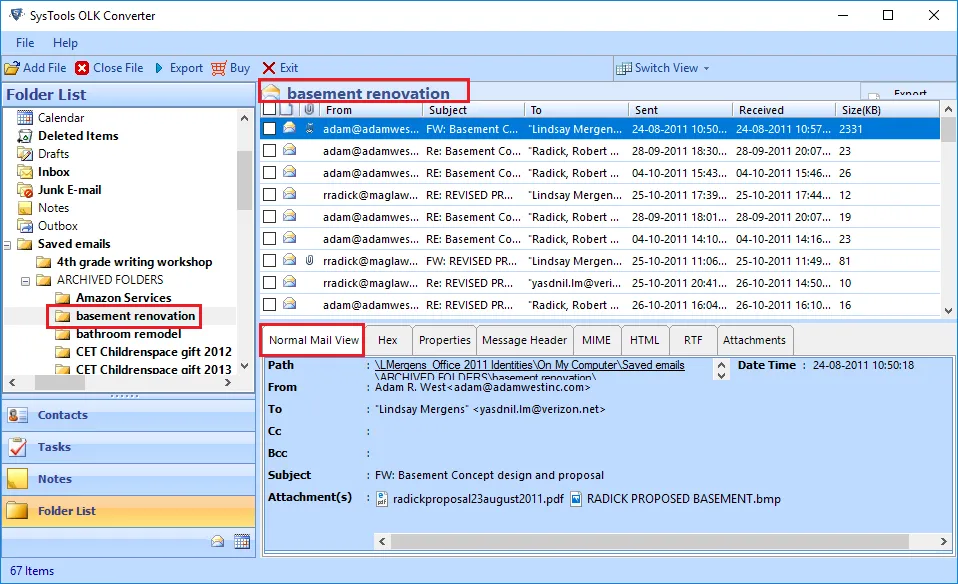The image size is (958, 584).
Task: Click the Switch View grid icon
Action: point(624,68)
